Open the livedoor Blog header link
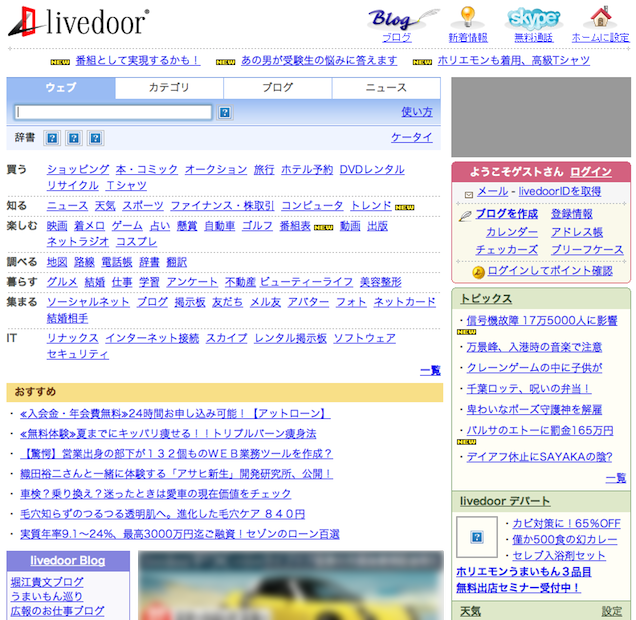 click(68, 560)
